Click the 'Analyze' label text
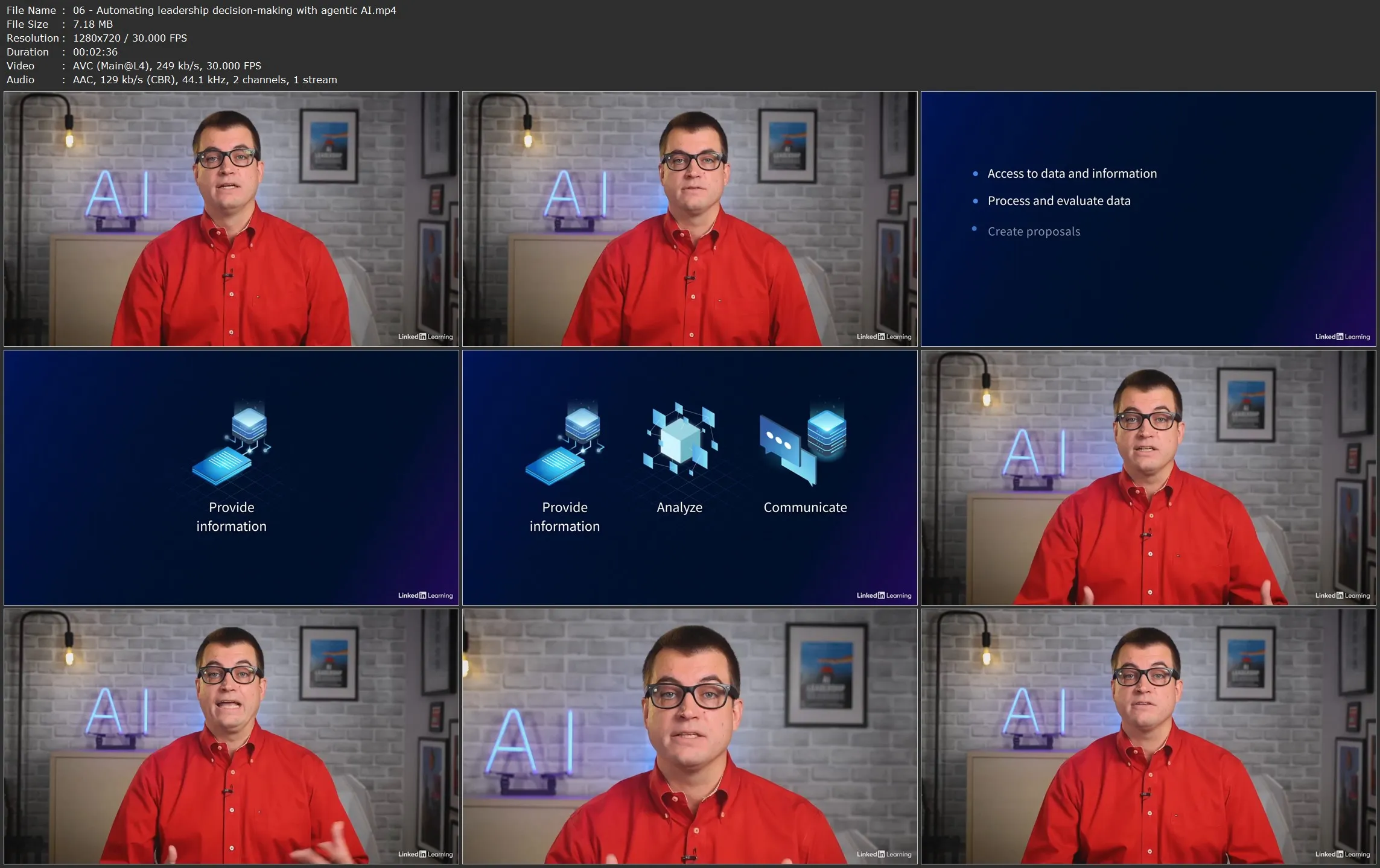1380x868 pixels. [679, 507]
